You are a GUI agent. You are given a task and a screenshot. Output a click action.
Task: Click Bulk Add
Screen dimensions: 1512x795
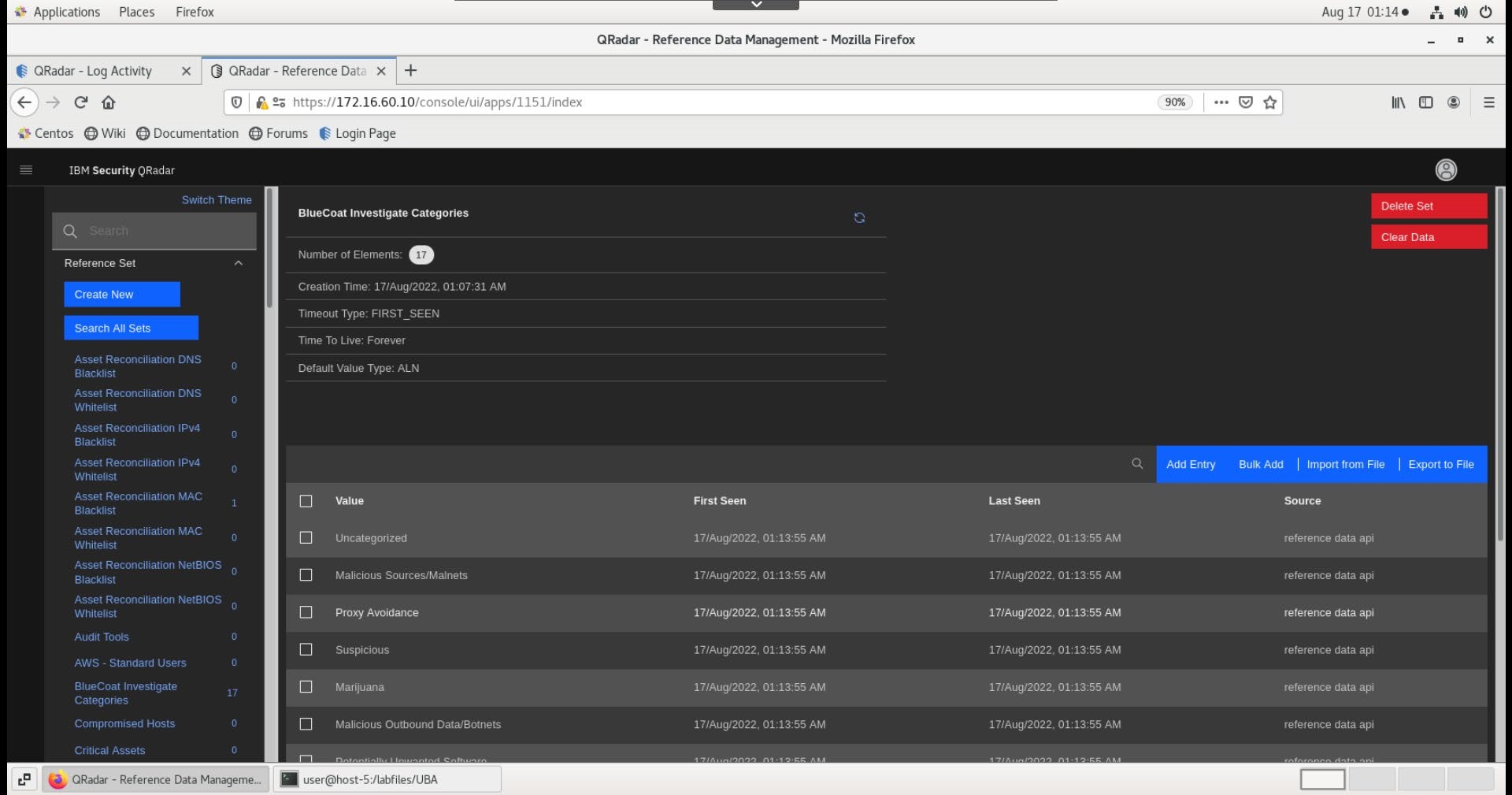click(x=1261, y=464)
